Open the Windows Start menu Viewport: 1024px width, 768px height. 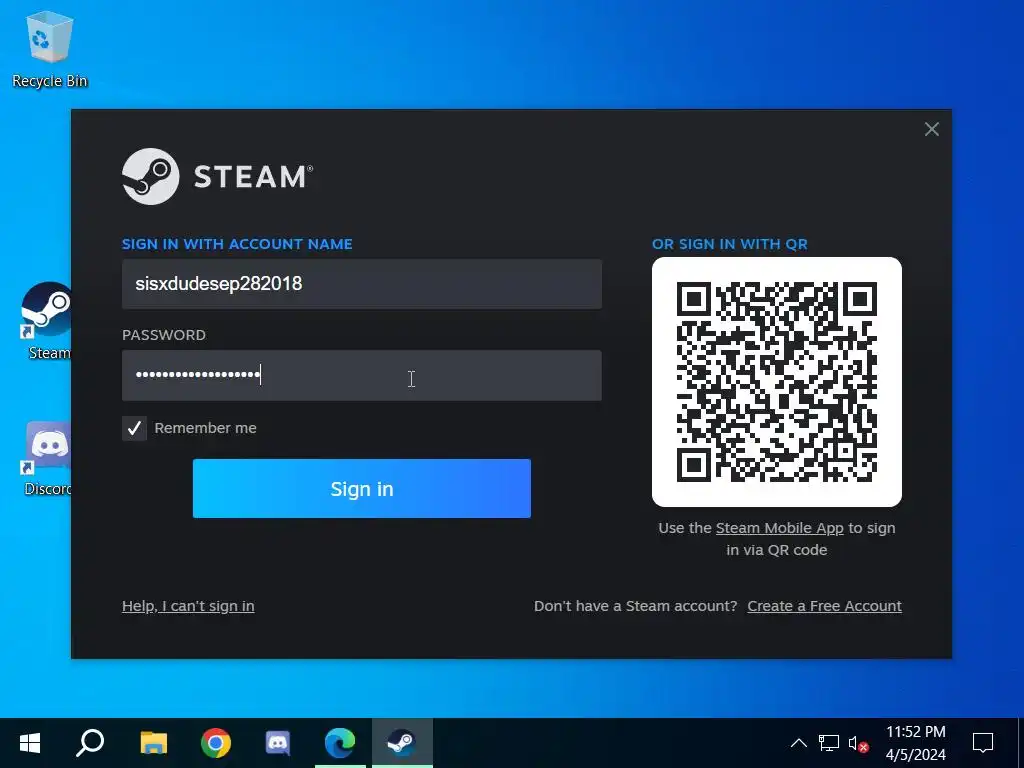click(29, 743)
